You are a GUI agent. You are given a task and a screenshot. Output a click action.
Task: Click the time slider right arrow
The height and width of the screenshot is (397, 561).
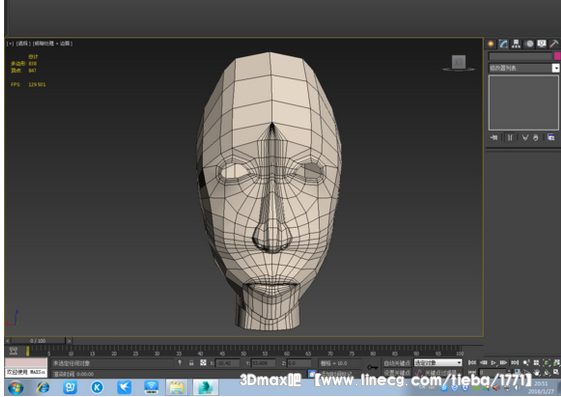click(69, 341)
